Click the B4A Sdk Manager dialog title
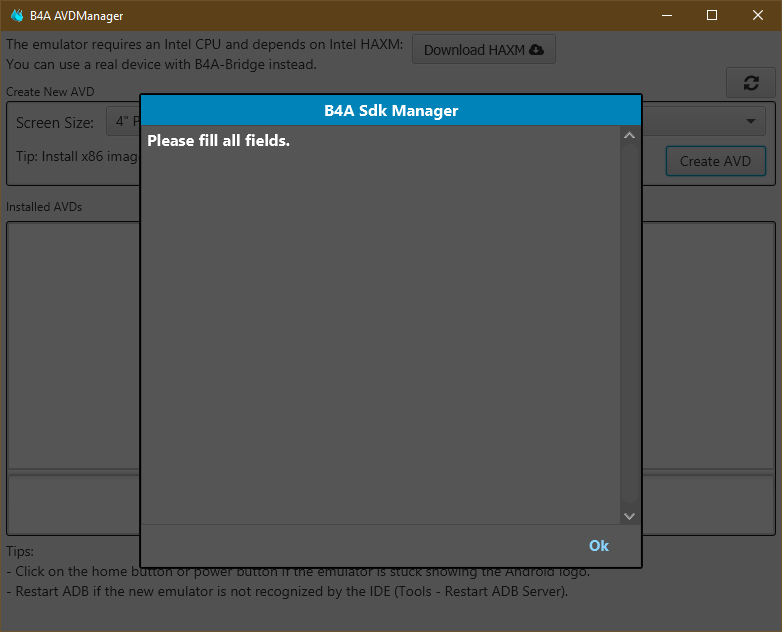Image resolution: width=782 pixels, height=632 pixels. pyautogui.click(x=391, y=110)
